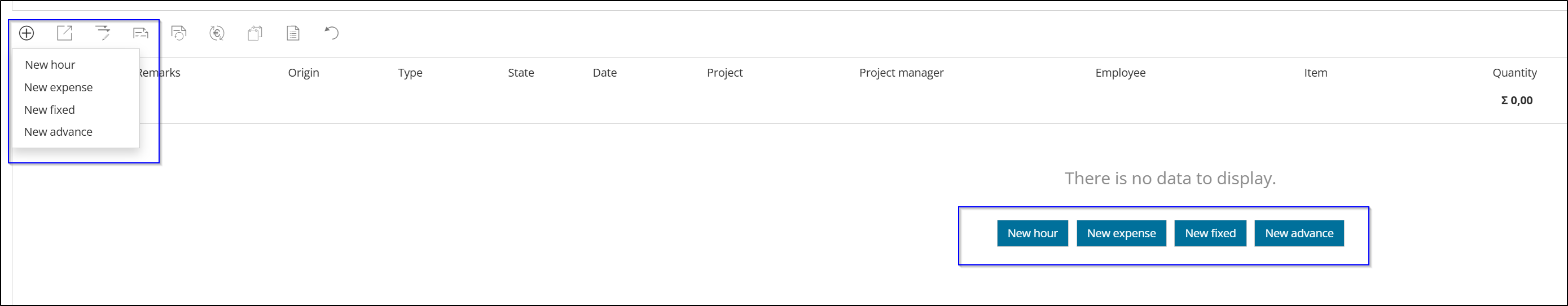The width and height of the screenshot is (1568, 306).
Task: Click the undo arrow icon
Action: pyautogui.click(x=331, y=33)
